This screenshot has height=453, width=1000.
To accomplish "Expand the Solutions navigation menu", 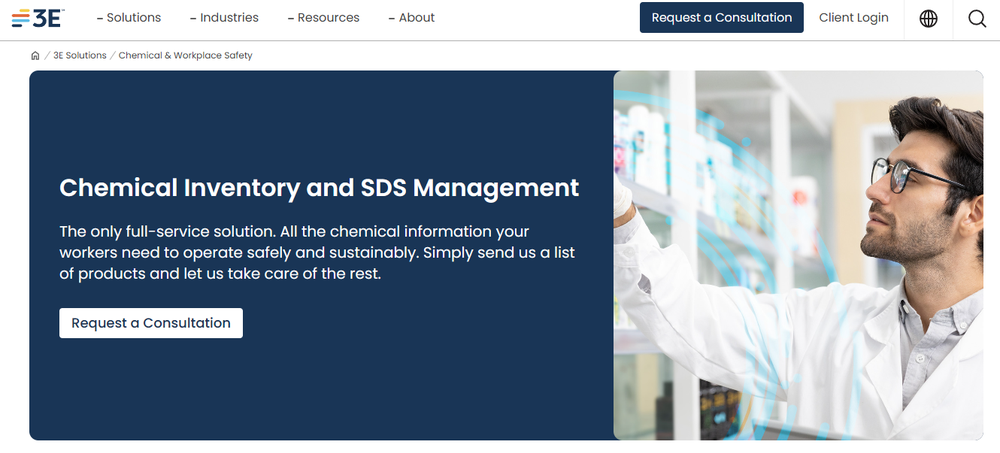I will (x=134, y=18).
